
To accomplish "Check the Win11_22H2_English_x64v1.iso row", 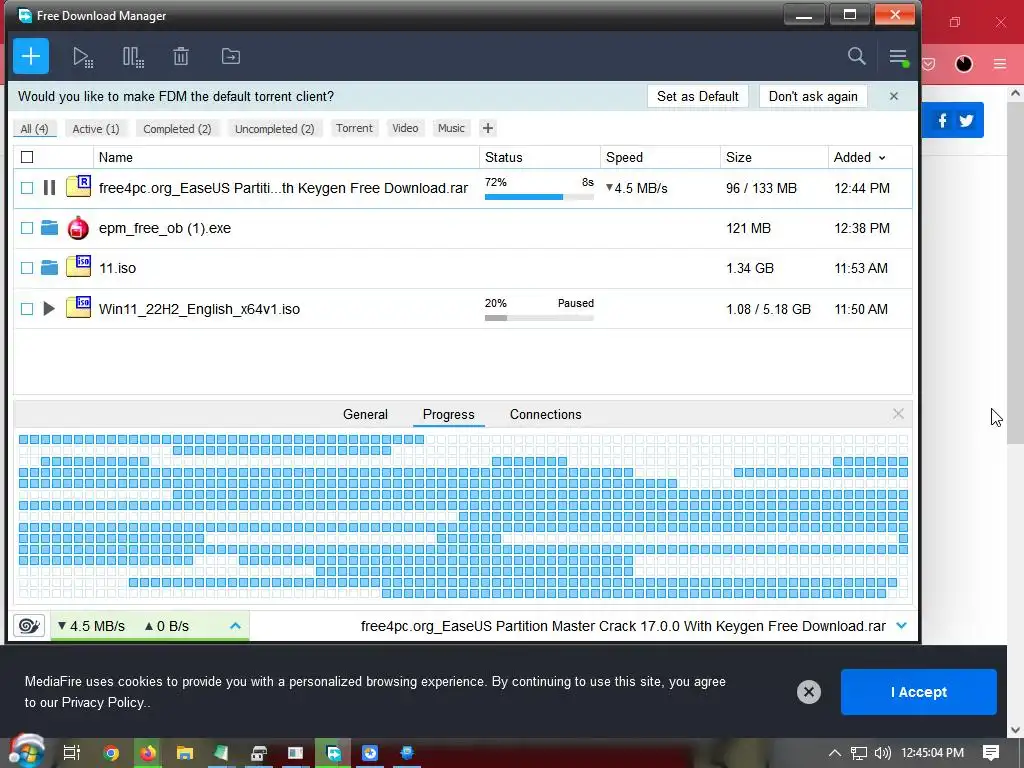I will coord(27,309).
